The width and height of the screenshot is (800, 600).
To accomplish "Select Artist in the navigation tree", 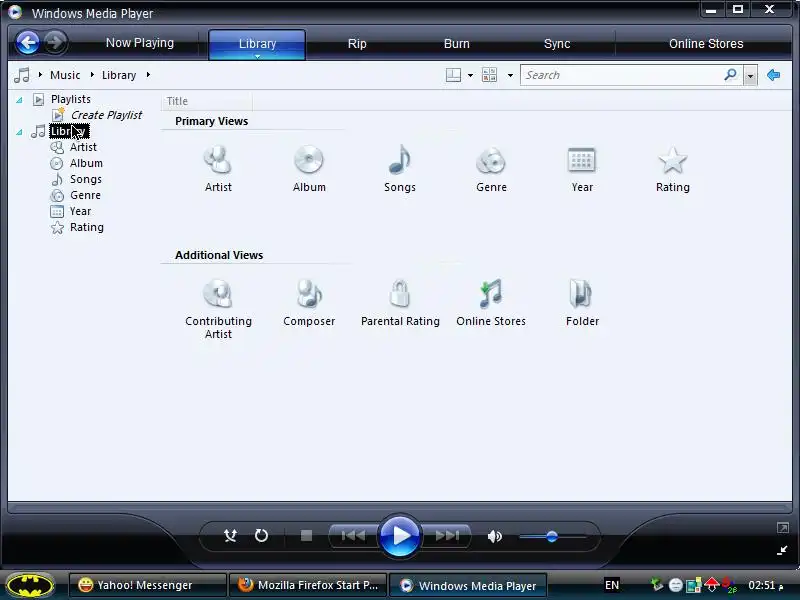I will [83, 147].
